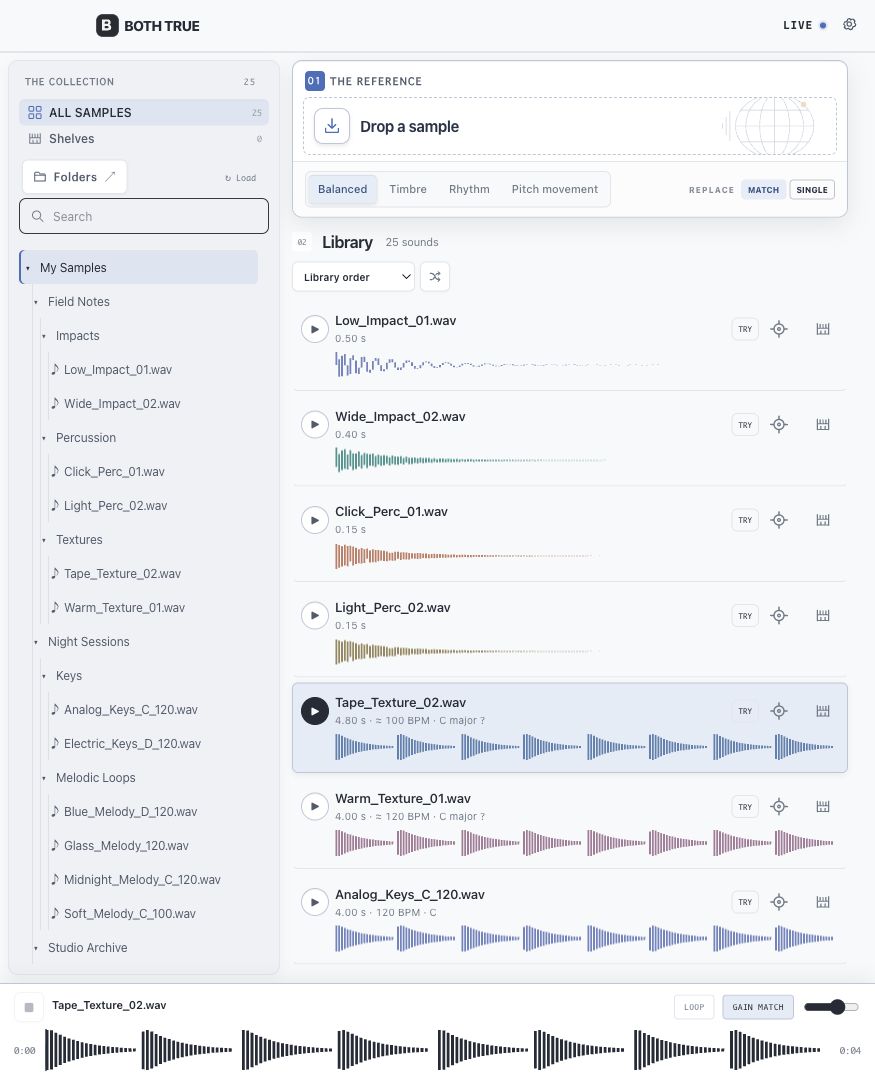Viewport: 875px width, 1080px height.
Task: Click TRY for Tape_Texture_02.wav
Action: (x=745, y=711)
